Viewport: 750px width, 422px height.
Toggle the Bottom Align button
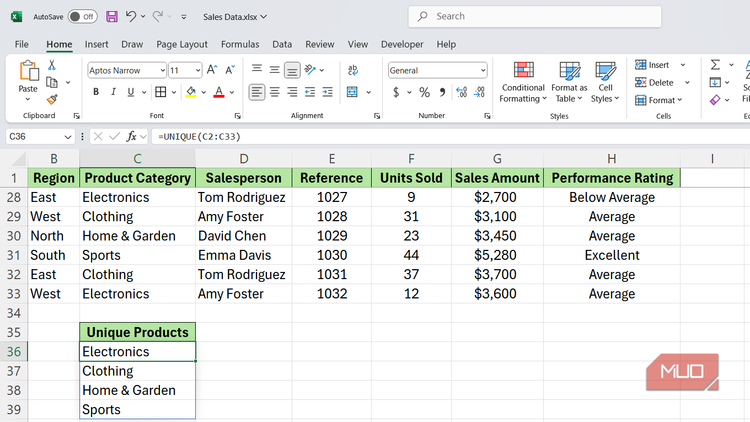coord(292,70)
